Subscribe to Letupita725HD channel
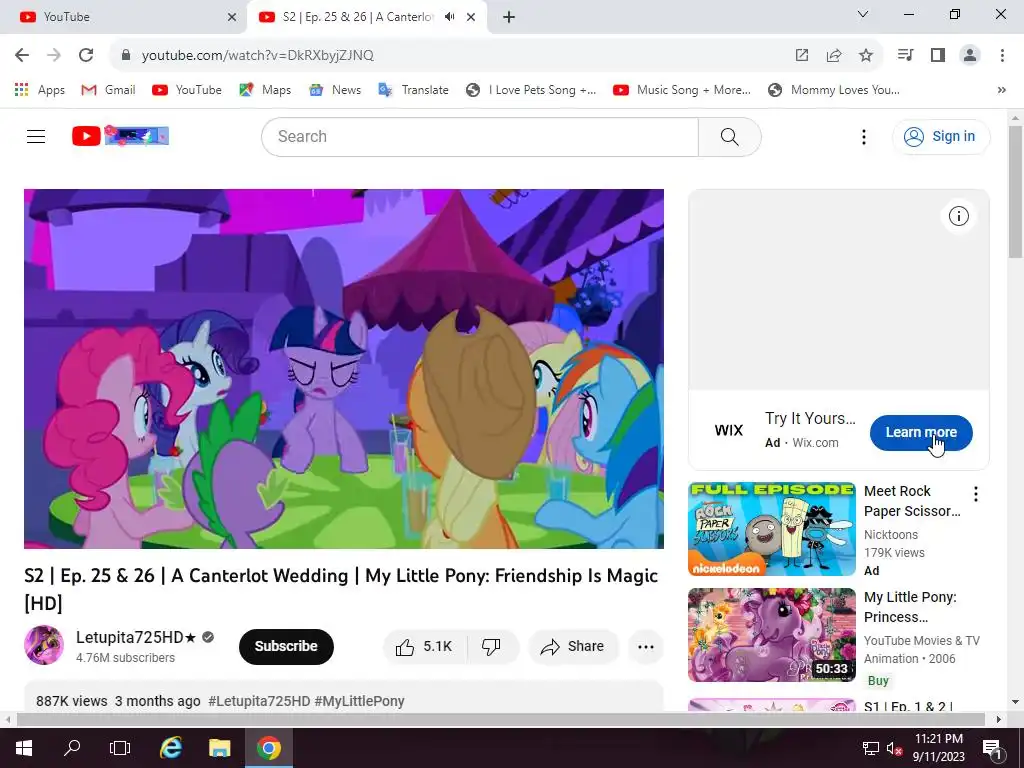This screenshot has width=1024, height=768. [x=286, y=647]
